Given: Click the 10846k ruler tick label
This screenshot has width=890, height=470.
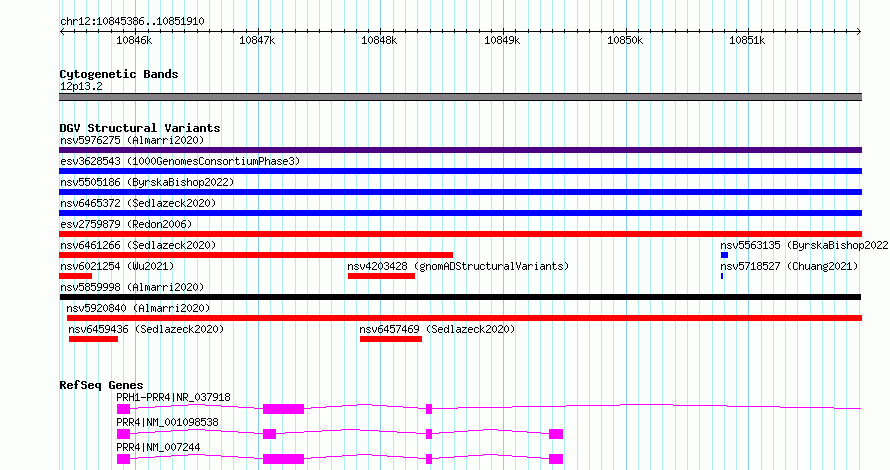Looking at the screenshot, I should tap(134, 40).
